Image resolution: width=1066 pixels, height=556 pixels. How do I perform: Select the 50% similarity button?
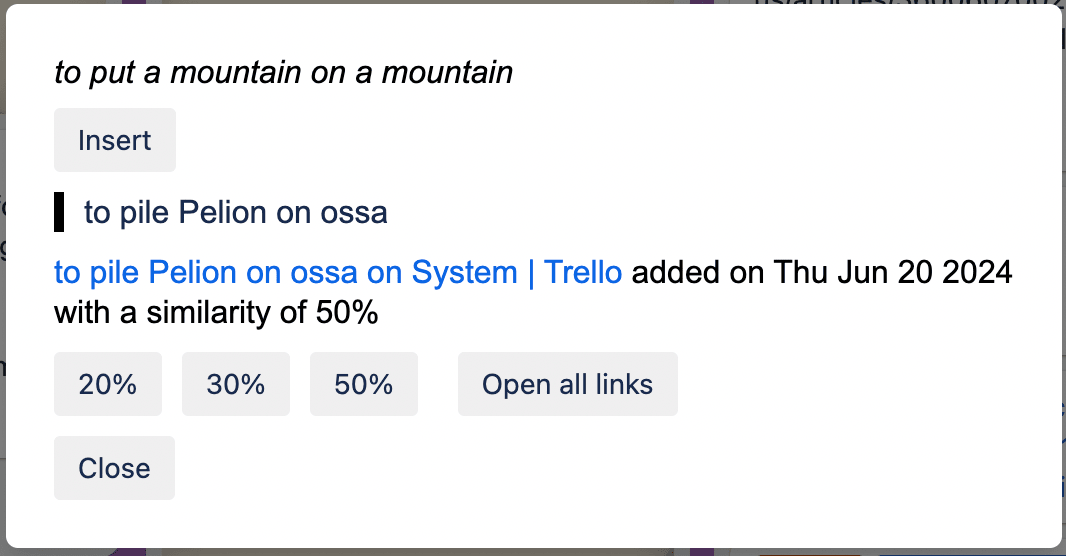[x=364, y=384]
